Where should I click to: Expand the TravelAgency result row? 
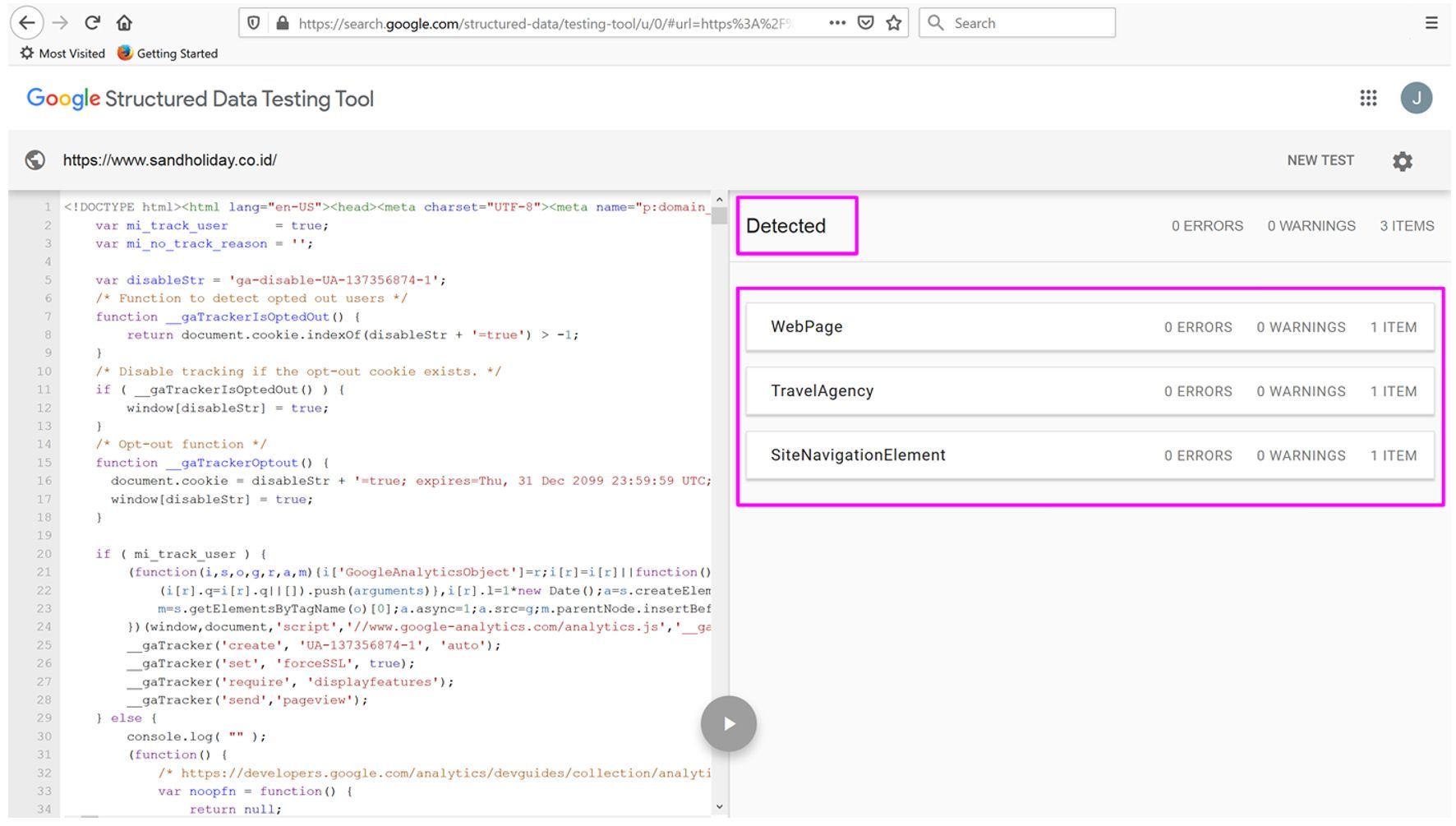click(x=1090, y=391)
